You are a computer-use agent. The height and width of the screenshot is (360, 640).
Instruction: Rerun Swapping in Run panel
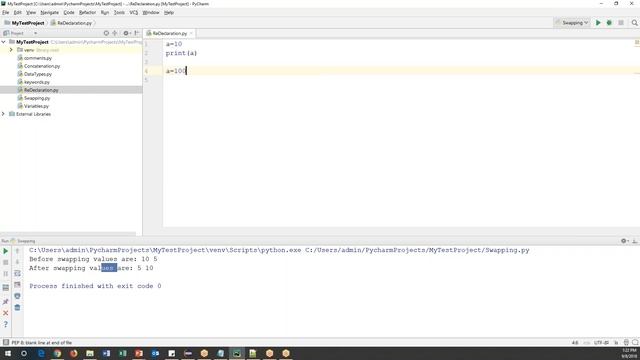pos(6,251)
